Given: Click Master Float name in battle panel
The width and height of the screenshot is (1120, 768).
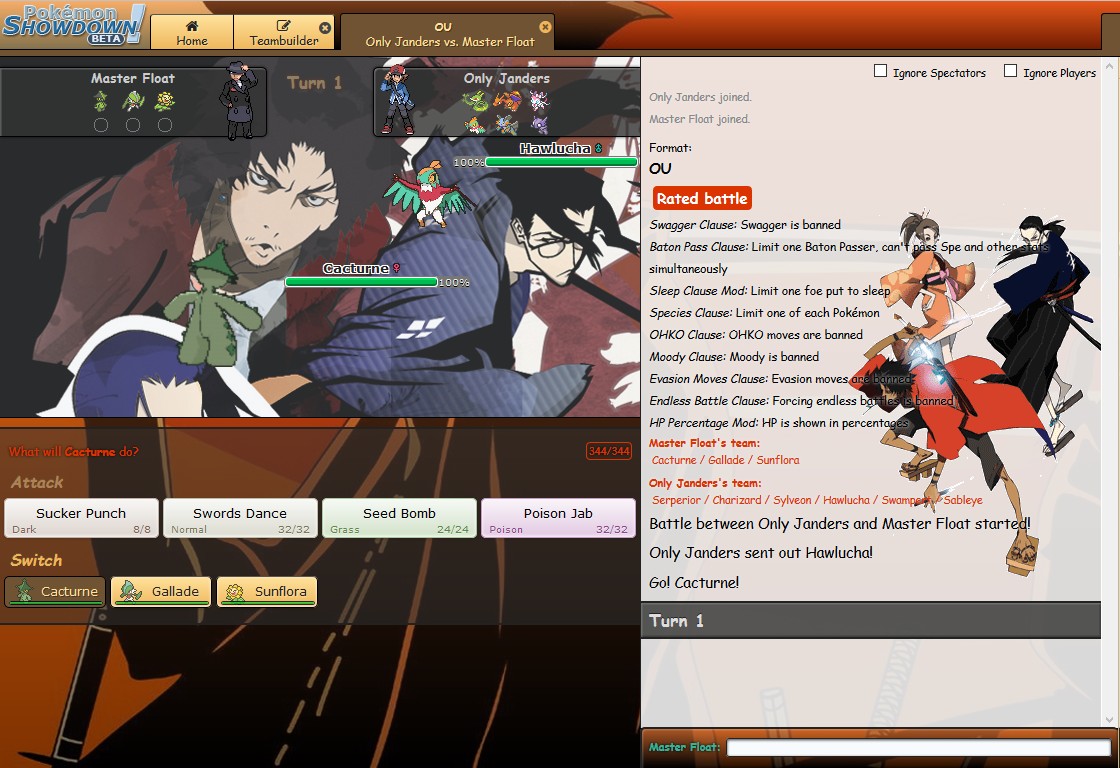Looking at the screenshot, I should coord(132,79).
